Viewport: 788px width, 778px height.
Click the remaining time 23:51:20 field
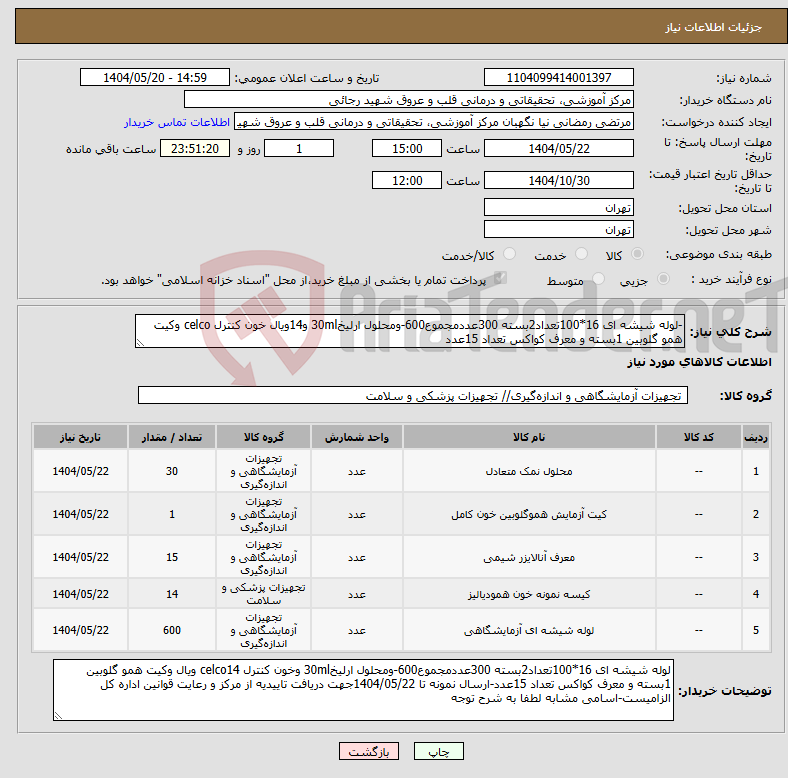click(x=195, y=148)
